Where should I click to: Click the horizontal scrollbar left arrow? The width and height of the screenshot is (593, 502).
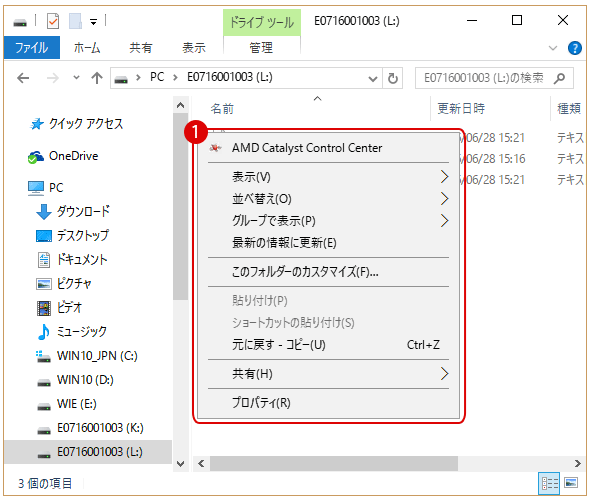(x=201, y=464)
